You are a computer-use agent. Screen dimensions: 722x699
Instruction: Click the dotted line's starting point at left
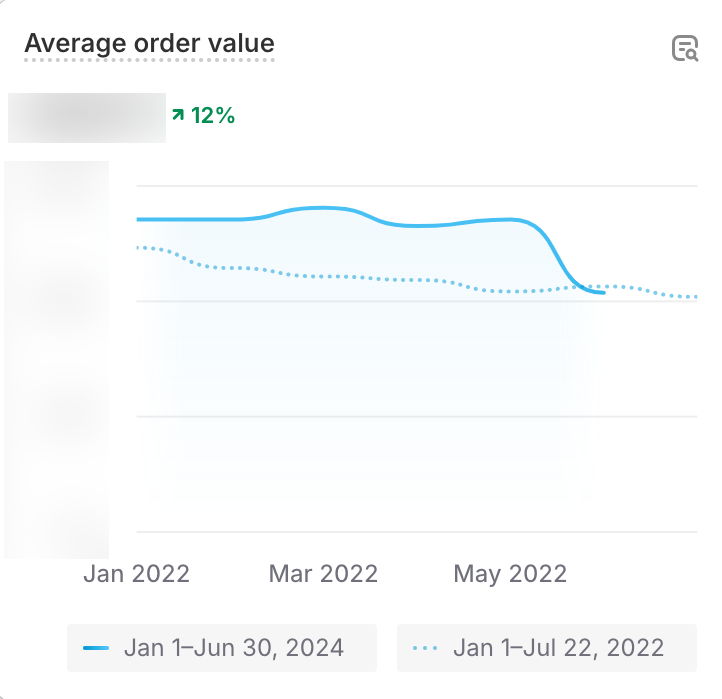point(138,247)
